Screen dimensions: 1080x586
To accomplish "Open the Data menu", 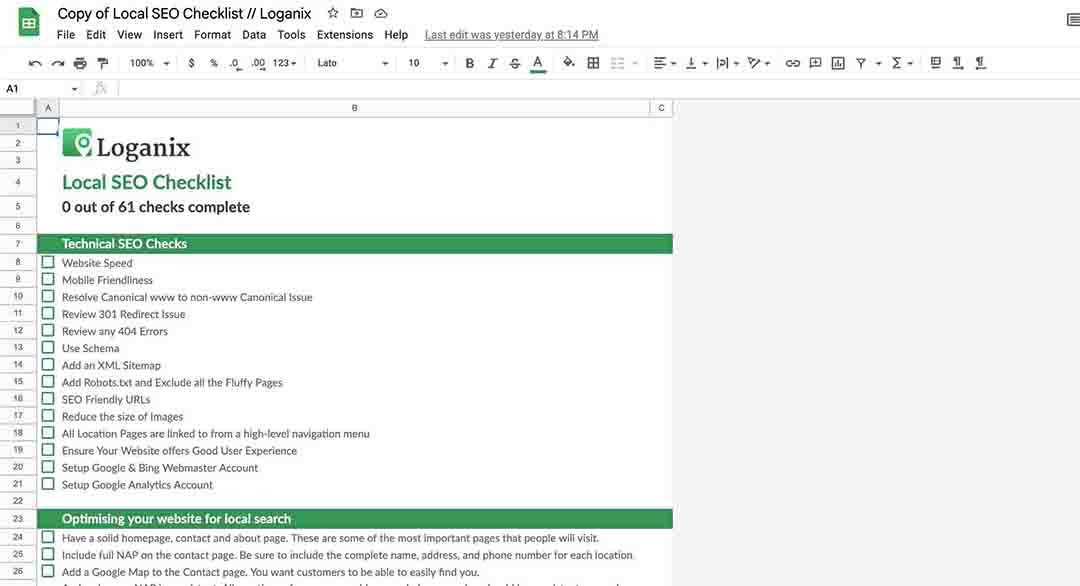I will [x=253, y=34].
